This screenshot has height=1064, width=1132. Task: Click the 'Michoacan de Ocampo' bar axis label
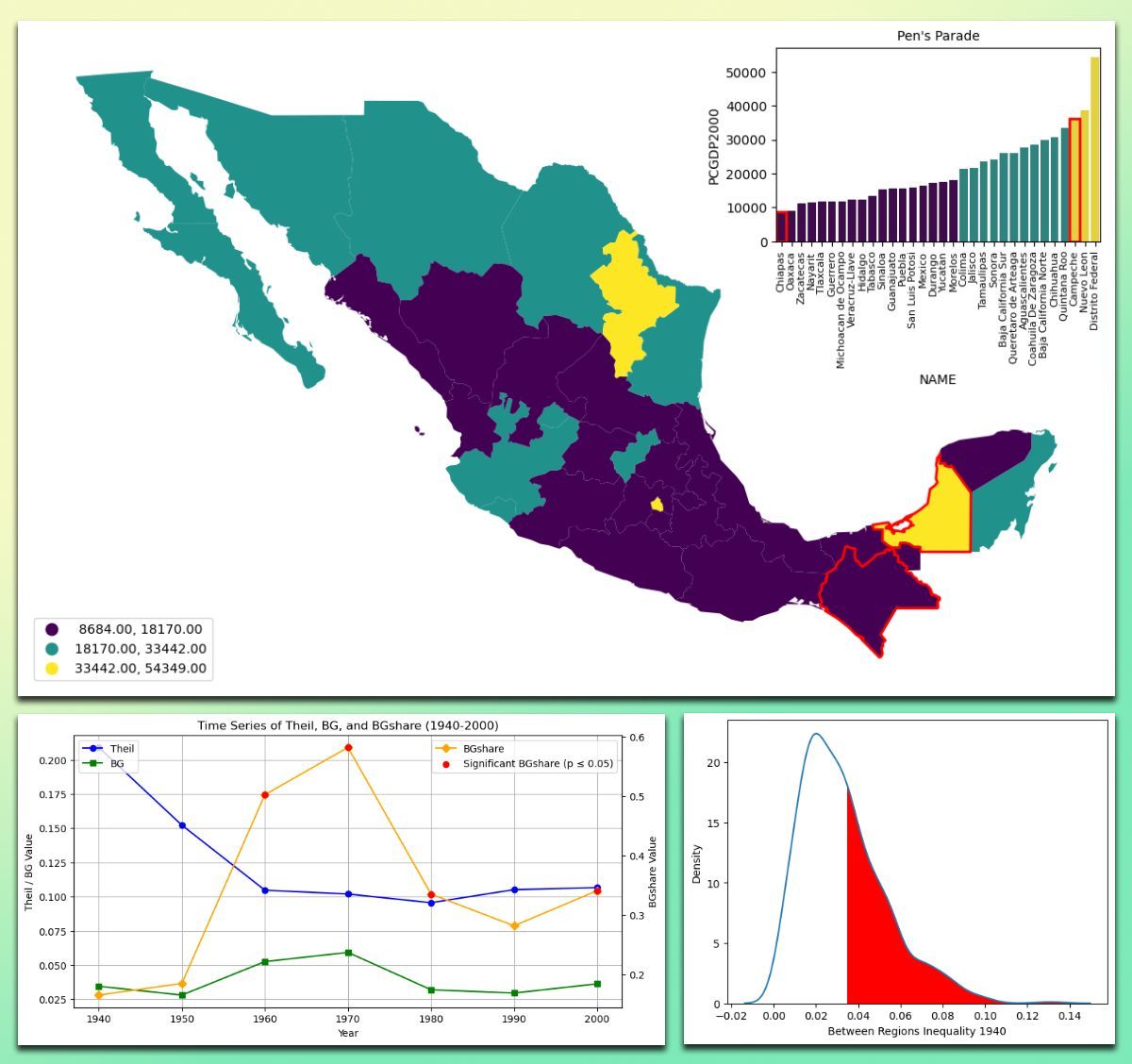click(x=841, y=309)
